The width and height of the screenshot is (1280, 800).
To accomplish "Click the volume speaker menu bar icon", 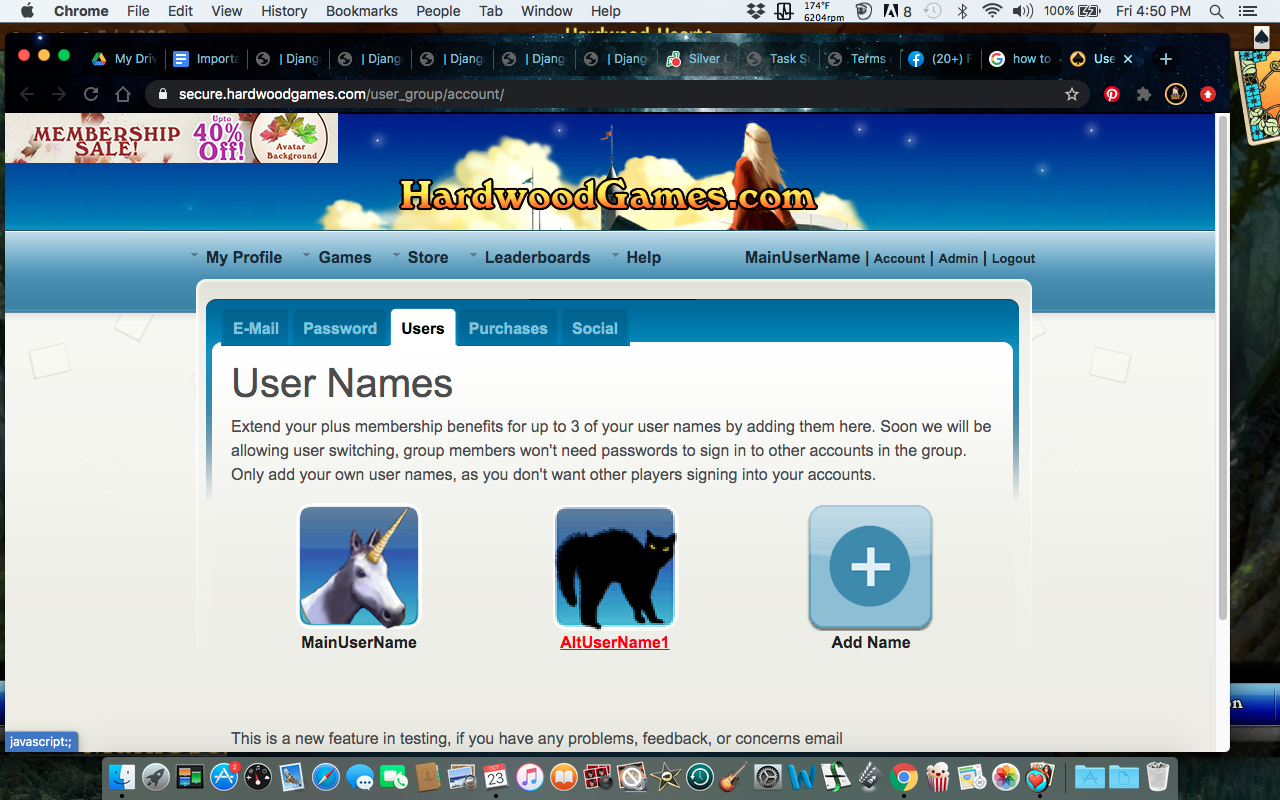I will tap(1022, 11).
